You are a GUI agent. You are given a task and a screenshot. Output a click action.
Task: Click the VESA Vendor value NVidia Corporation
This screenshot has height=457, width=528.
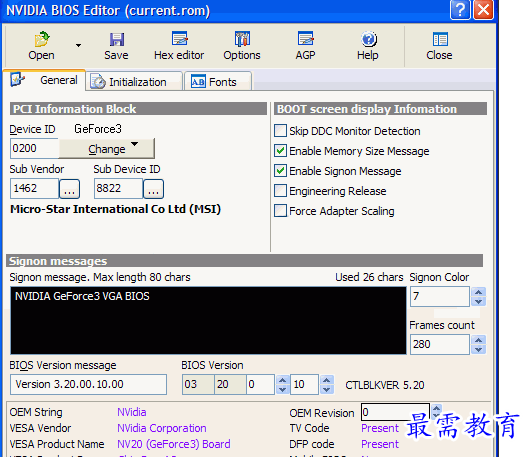(162, 428)
